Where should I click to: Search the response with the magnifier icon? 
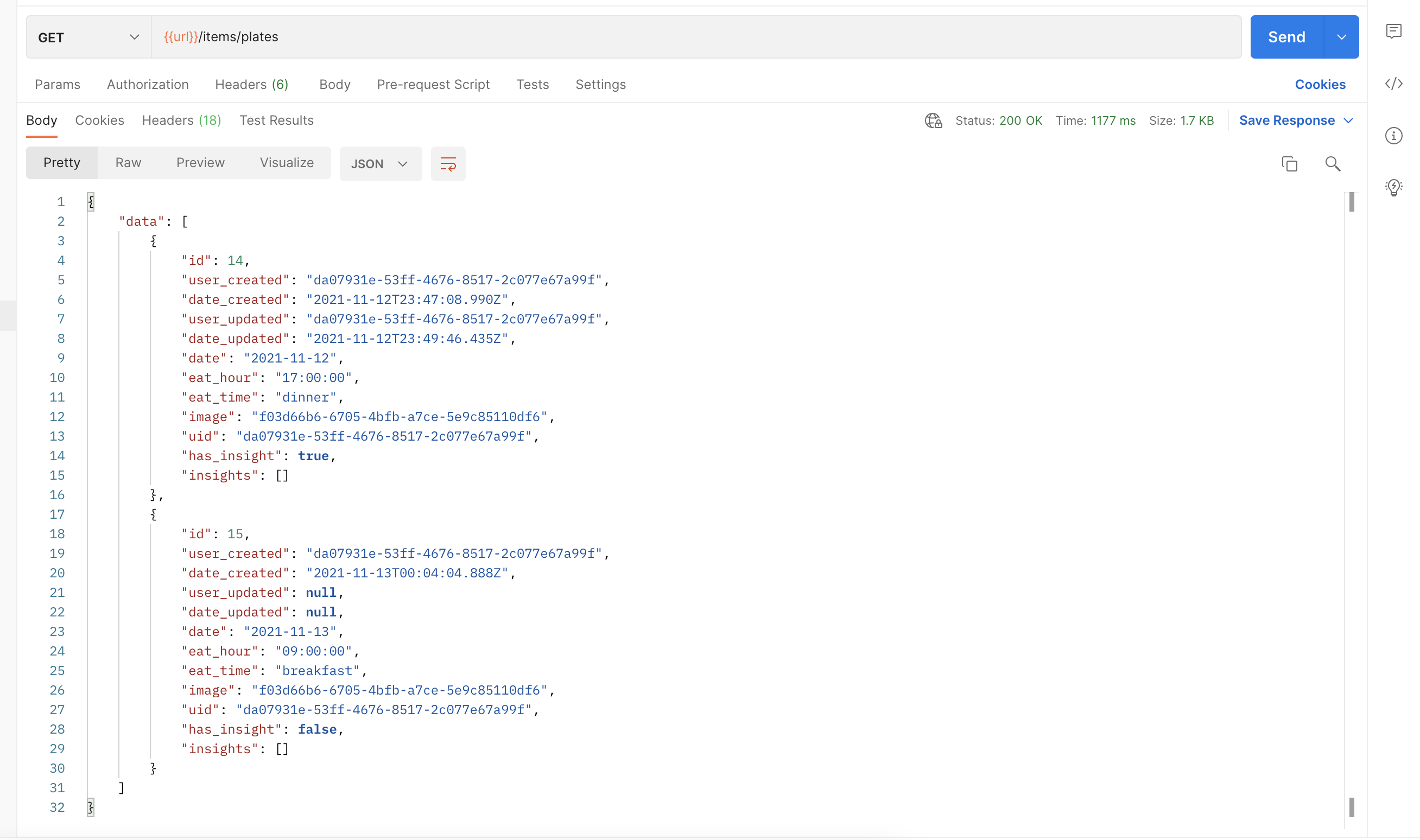(x=1332, y=163)
